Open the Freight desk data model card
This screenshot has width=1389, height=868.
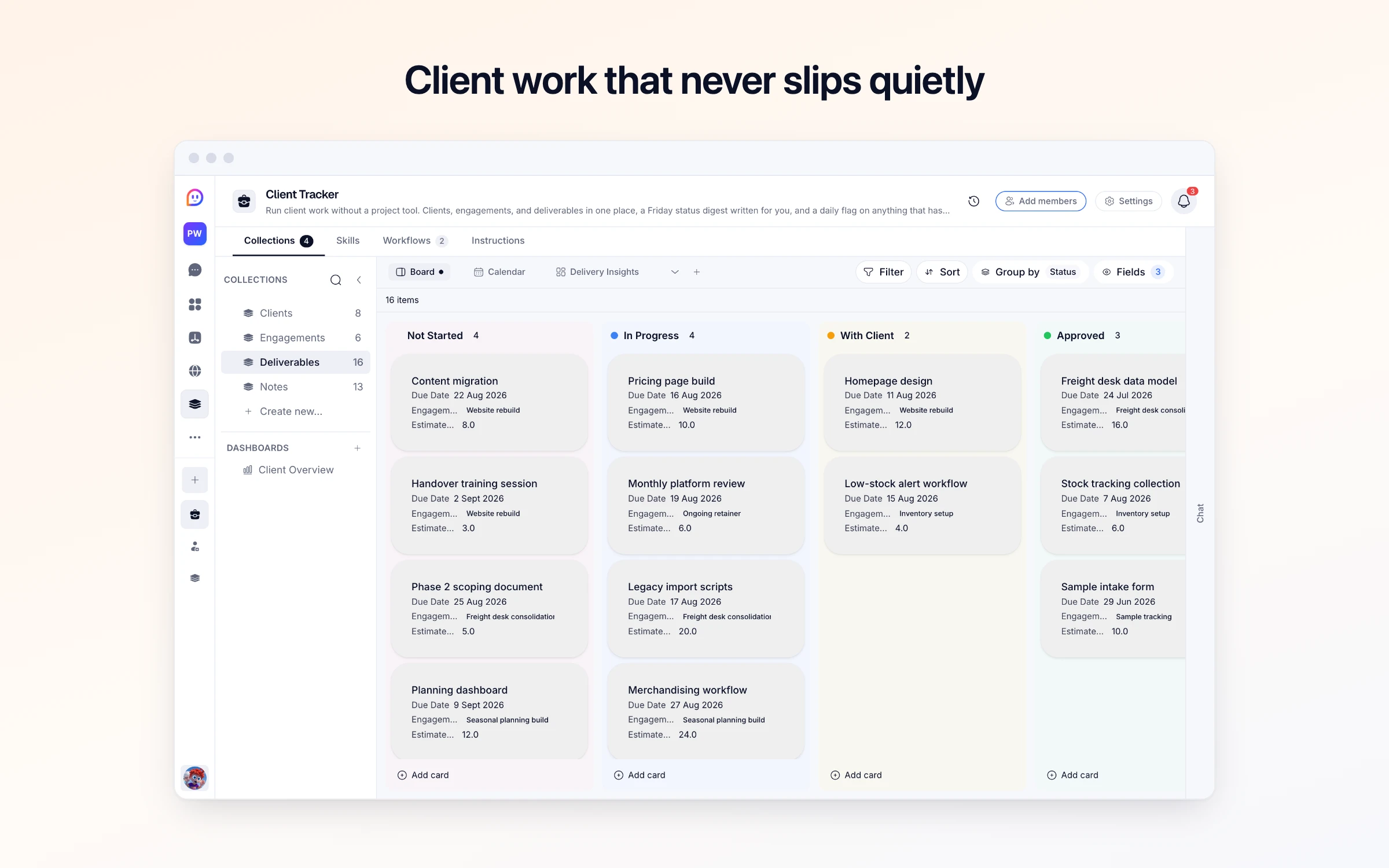(x=1113, y=403)
